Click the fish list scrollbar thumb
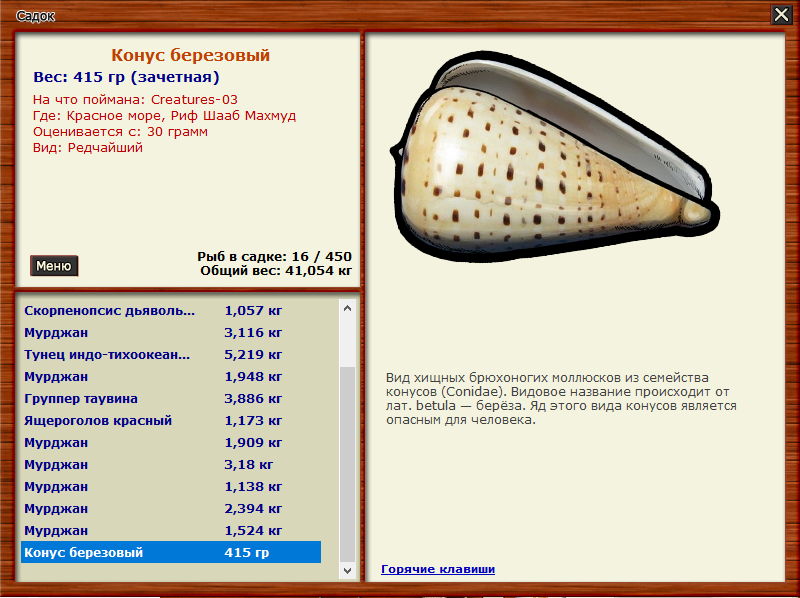Screen dimensions: 800x598 tap(347, 464)
